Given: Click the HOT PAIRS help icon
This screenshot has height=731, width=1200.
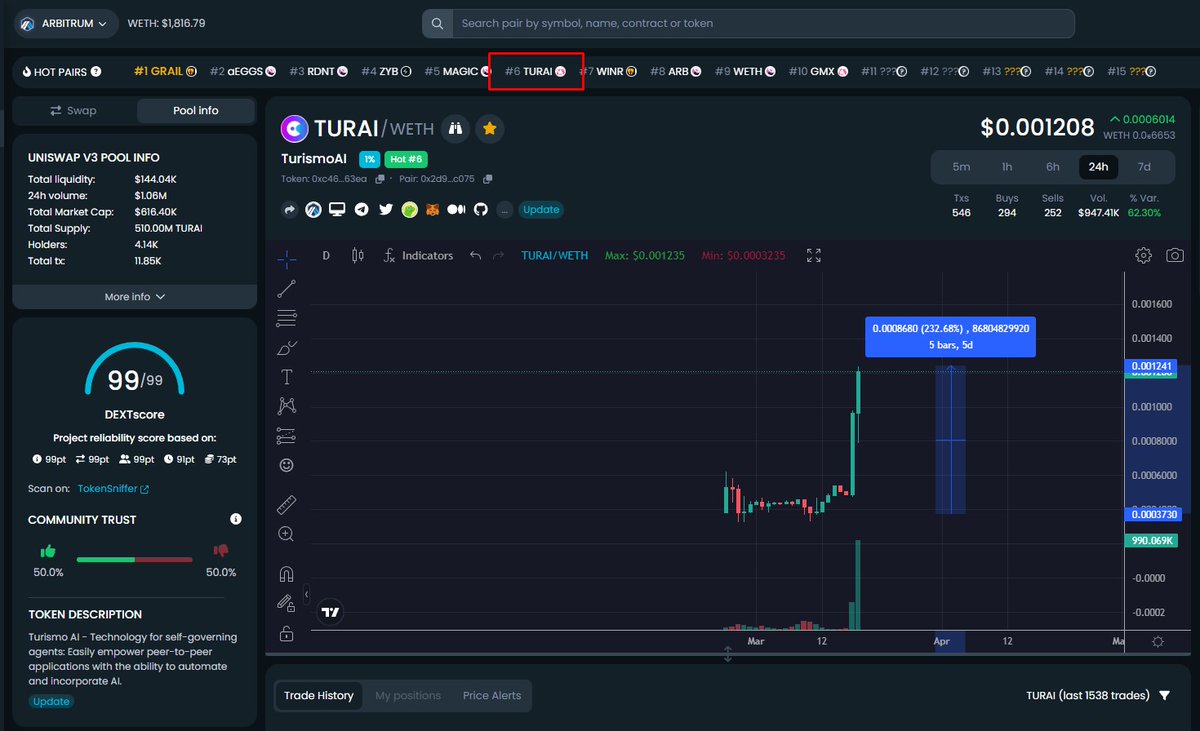Looking at the screenshot, I should point(96,72).
